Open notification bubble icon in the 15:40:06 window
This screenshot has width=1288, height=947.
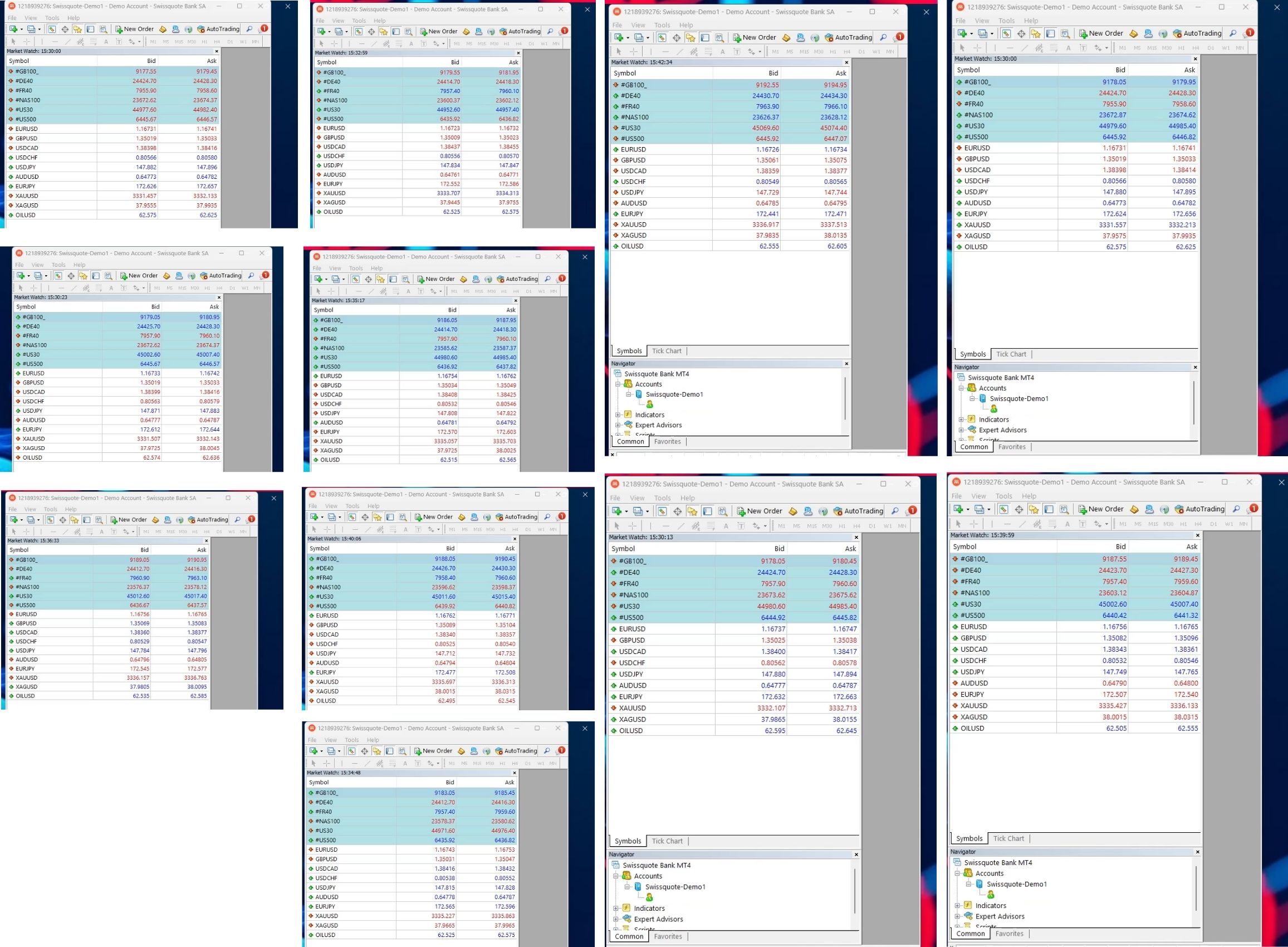[561, 516]
